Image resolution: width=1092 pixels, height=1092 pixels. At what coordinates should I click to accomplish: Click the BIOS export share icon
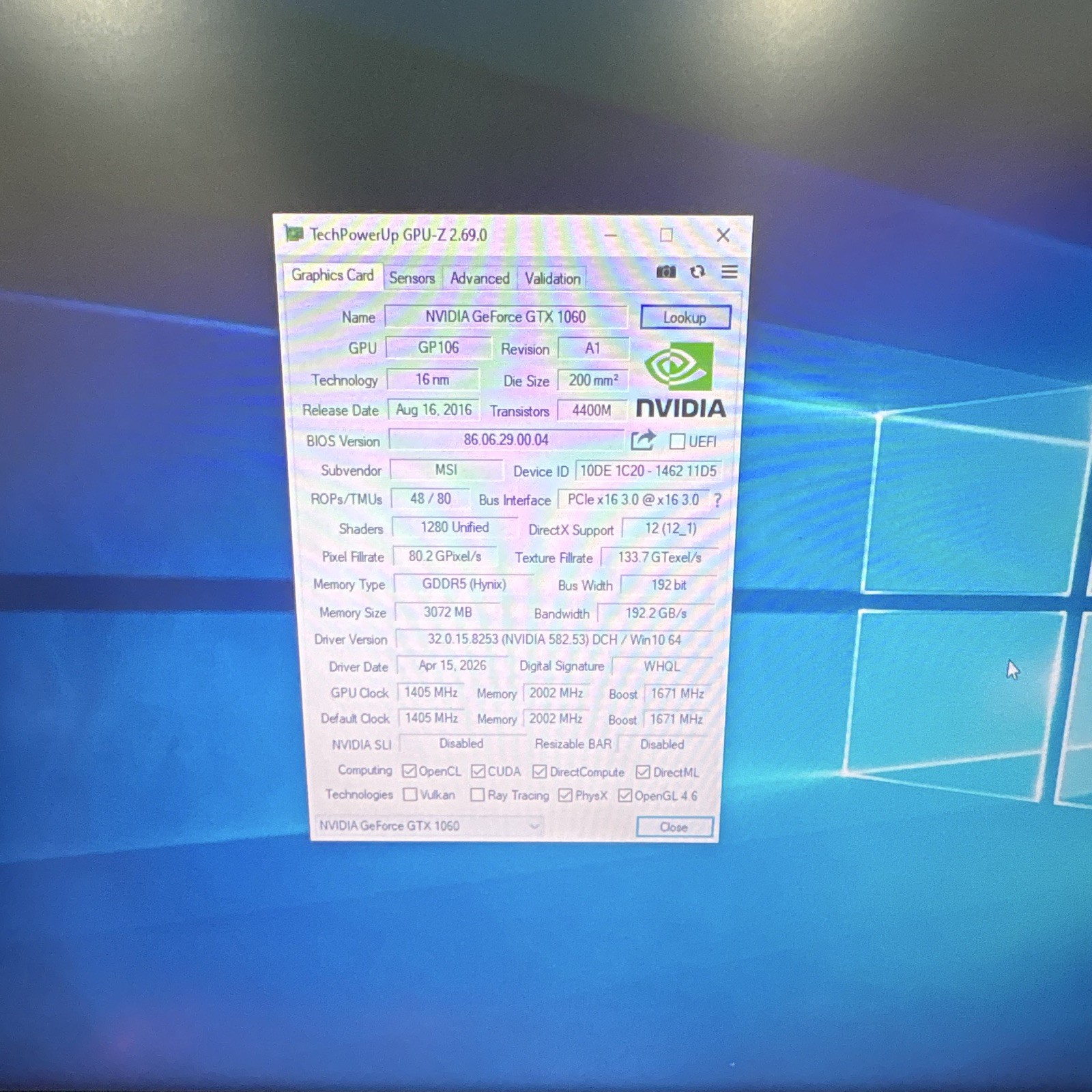642,440
